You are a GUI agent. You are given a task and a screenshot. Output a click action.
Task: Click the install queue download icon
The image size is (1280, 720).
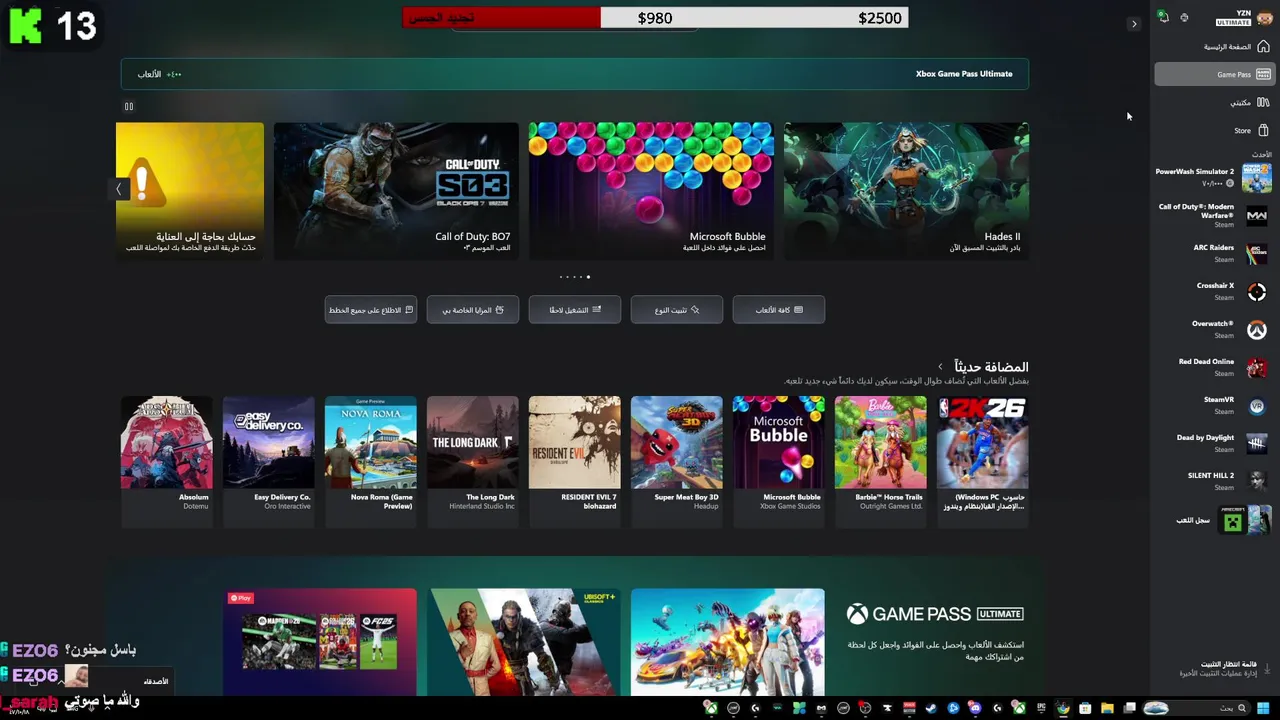click(1267, 668)
